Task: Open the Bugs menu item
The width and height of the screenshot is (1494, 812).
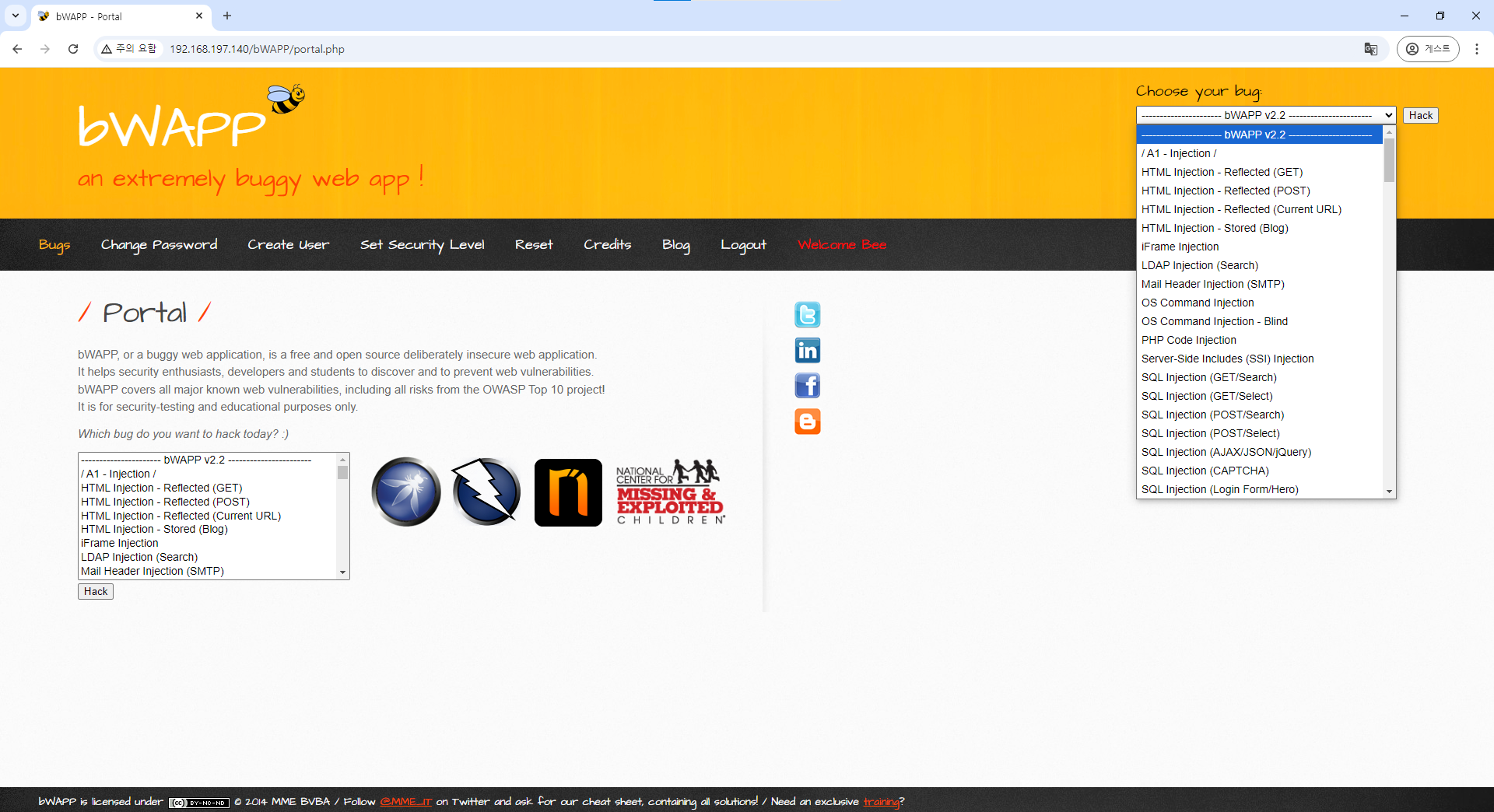Action: 54,245
